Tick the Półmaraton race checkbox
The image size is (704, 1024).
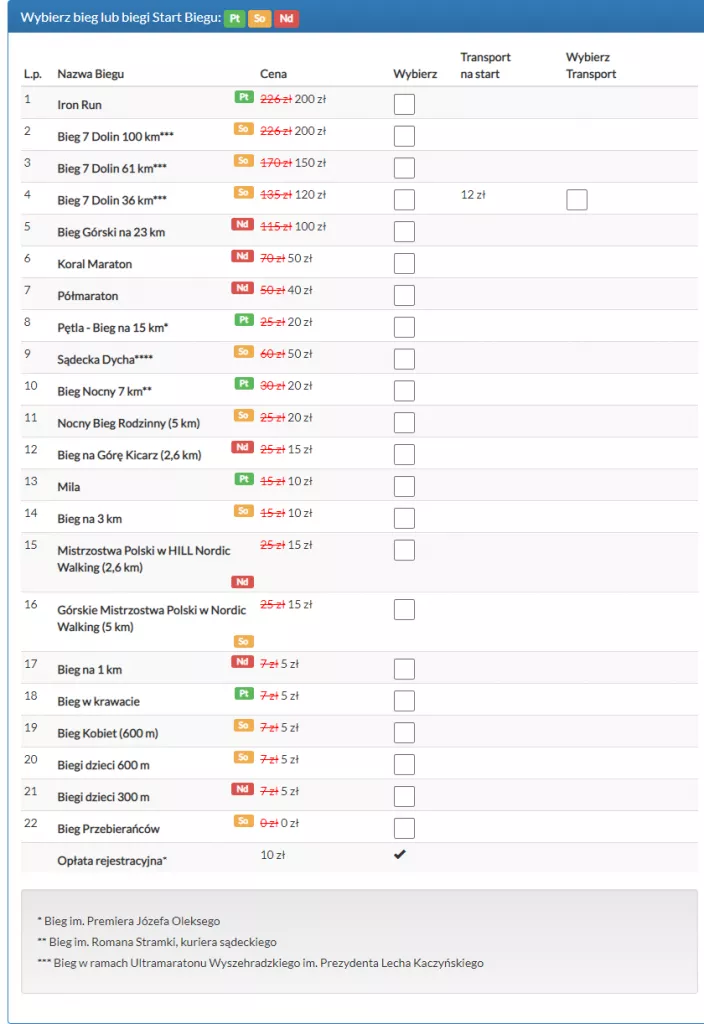coord(404,295)
